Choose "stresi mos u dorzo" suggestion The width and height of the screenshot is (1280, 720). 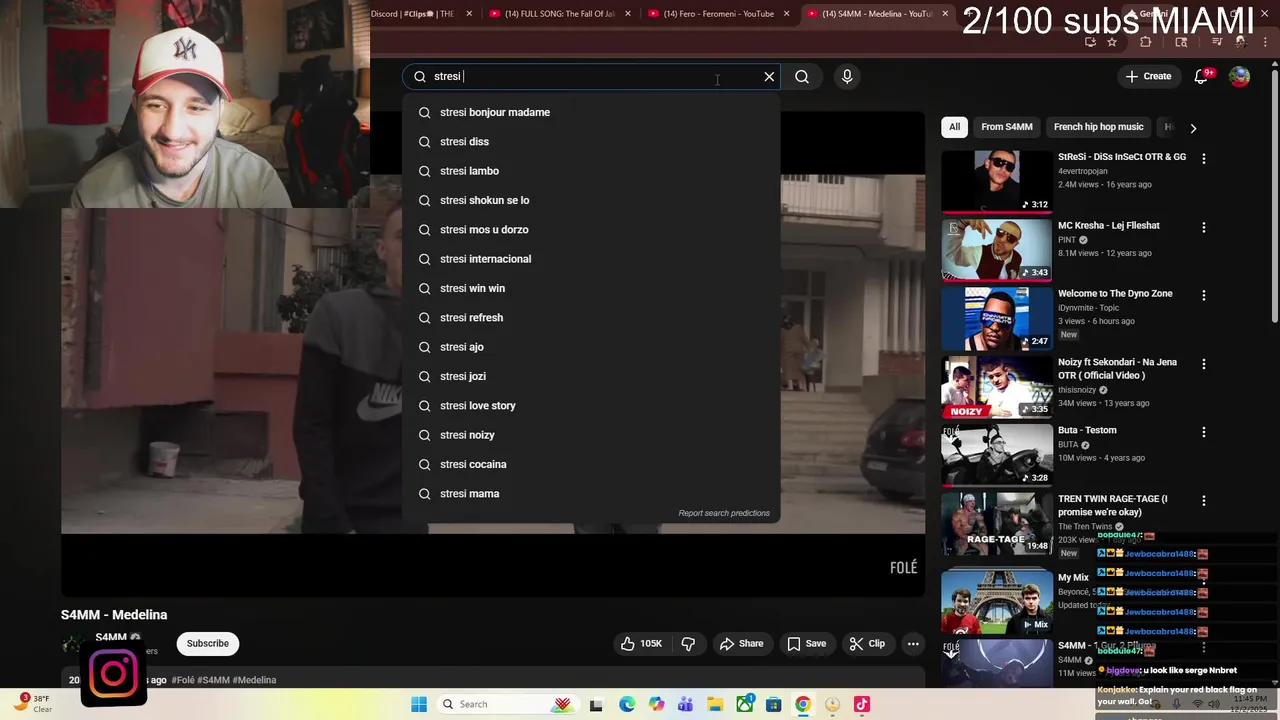[591, 230]
